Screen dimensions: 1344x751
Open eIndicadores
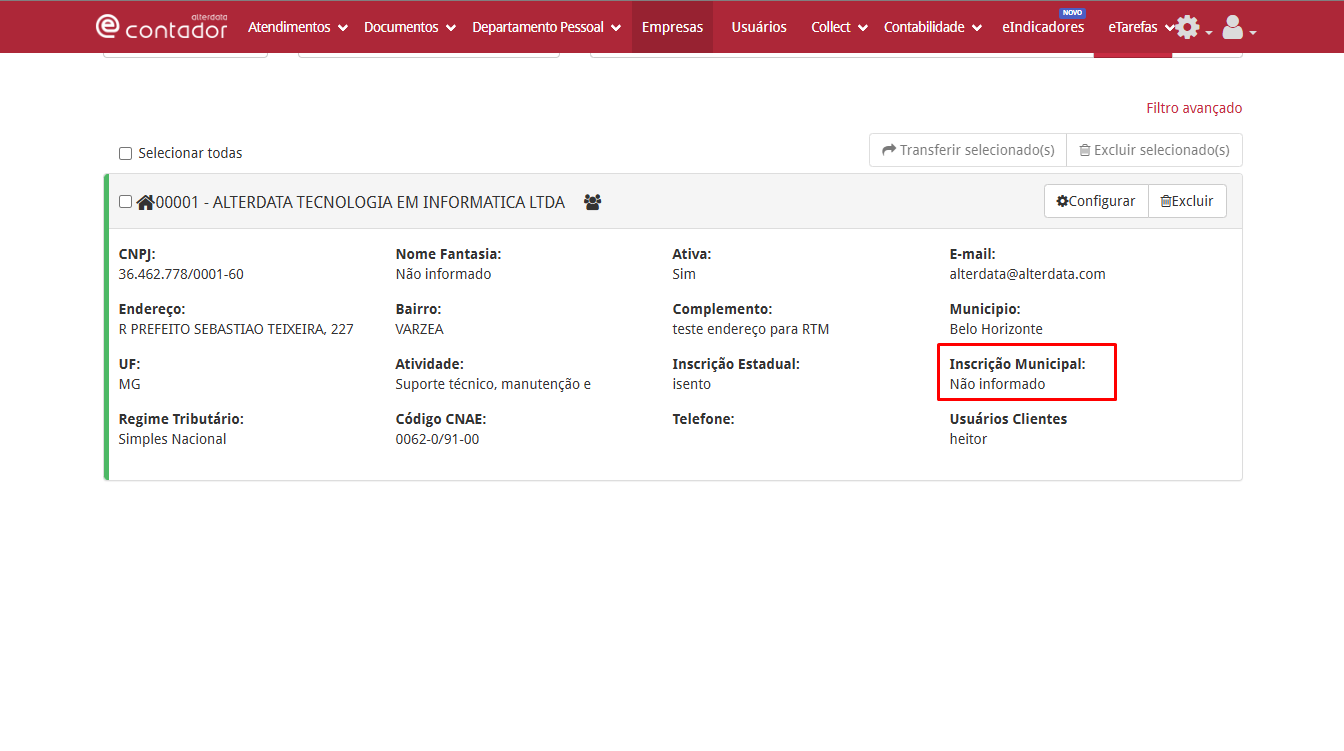point(1043,27)
